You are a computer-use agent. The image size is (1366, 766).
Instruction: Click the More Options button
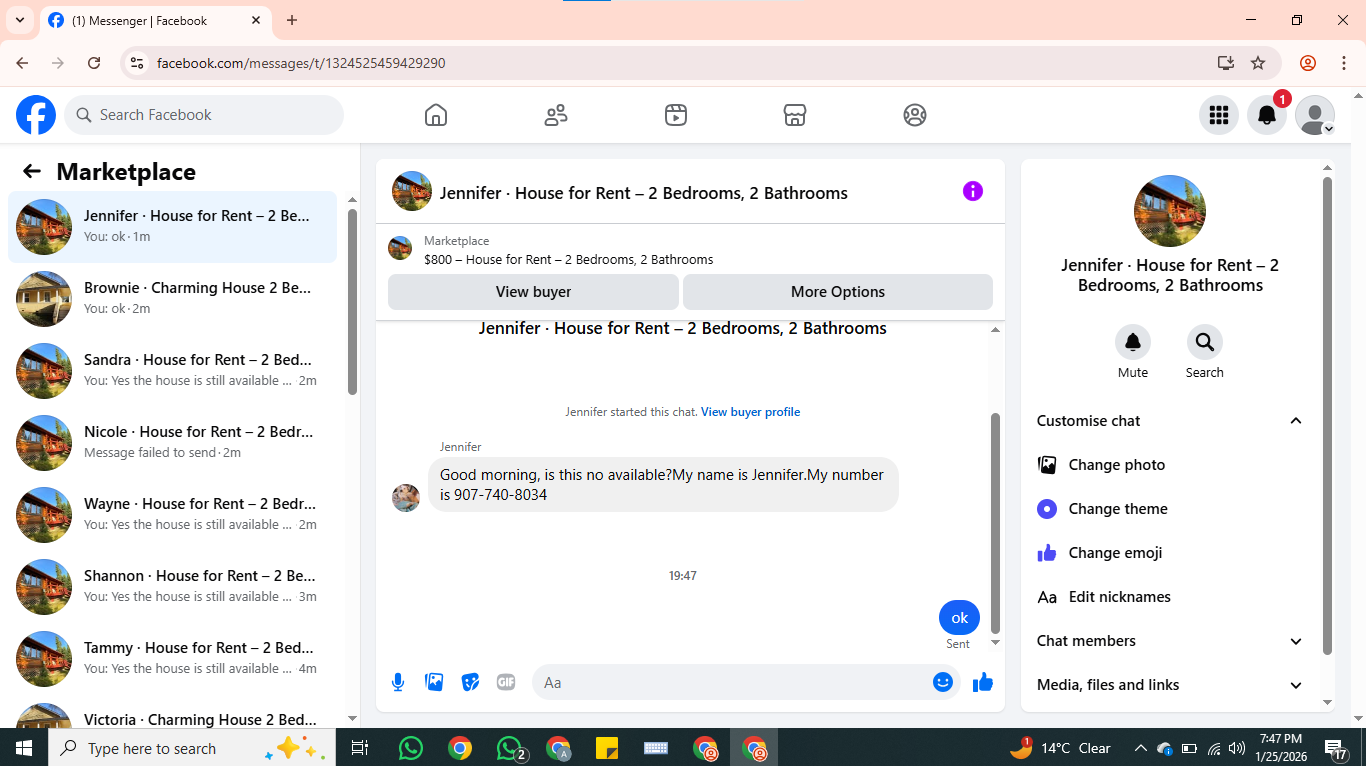[x=838, y=292]
